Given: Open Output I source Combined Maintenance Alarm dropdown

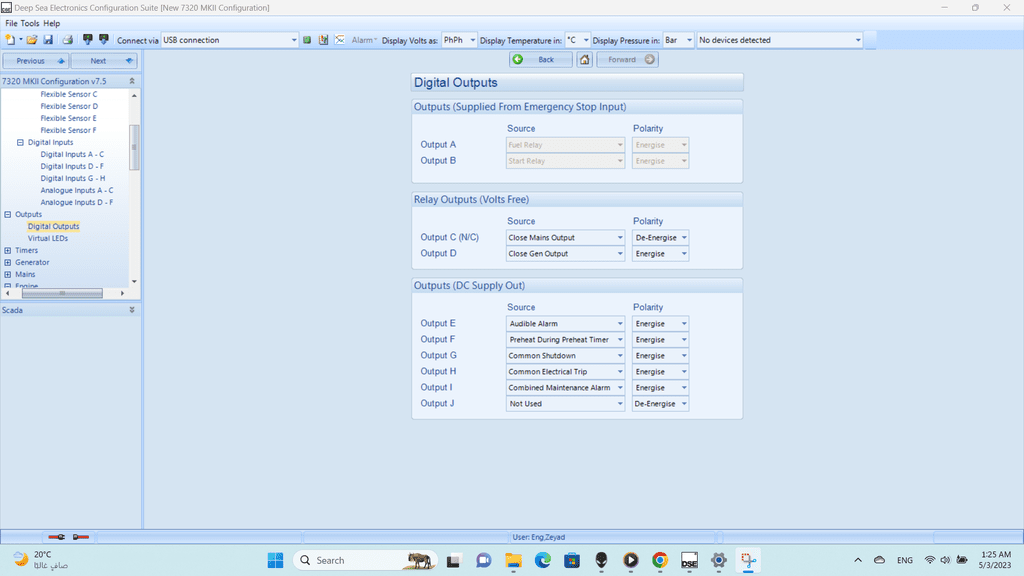Looking at the screenshot, I should (566, 387).
